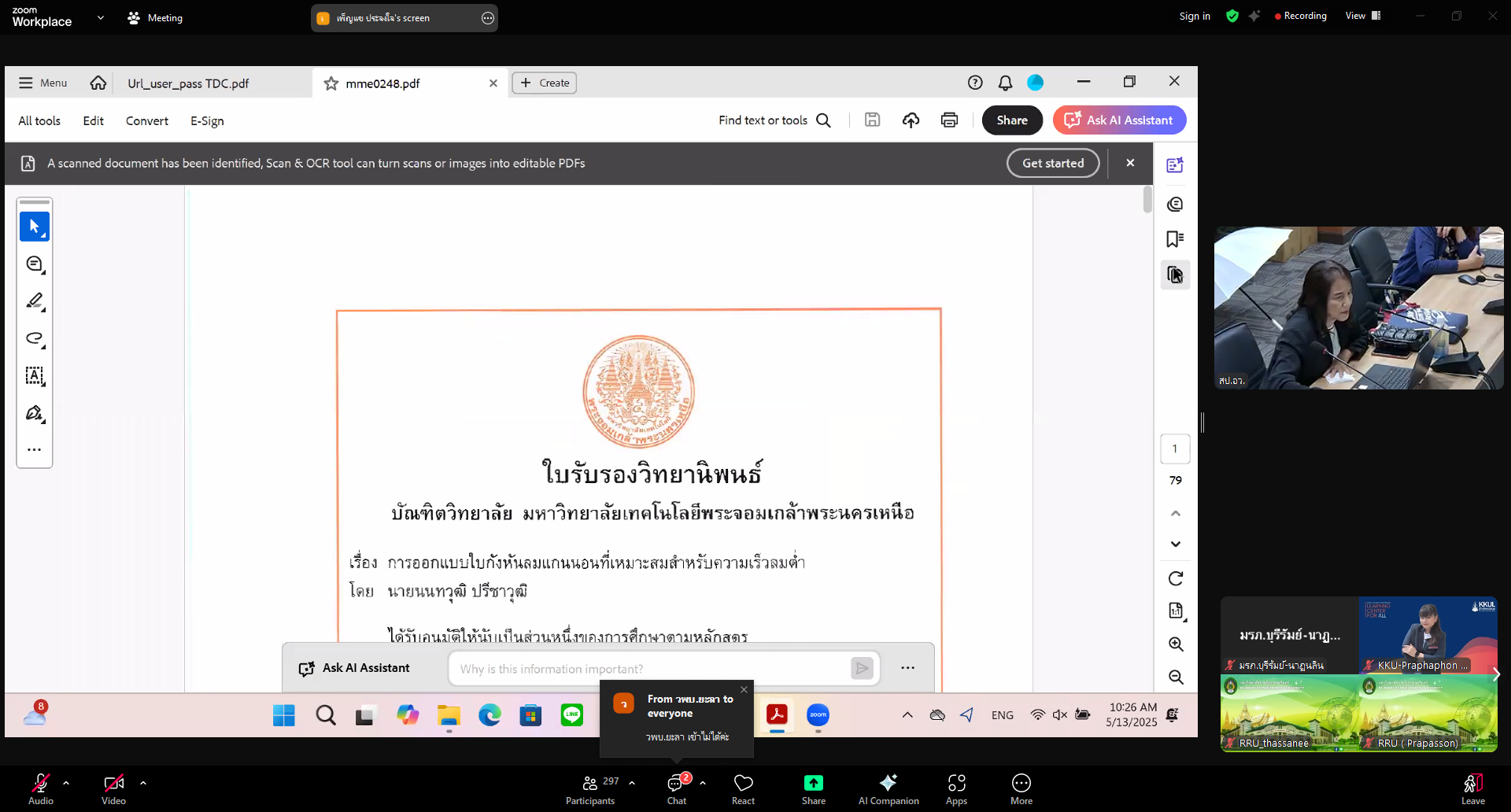Unmute microphone with the Audio button
The height and width of the screenshot is (812, 1511).
tap(41, 789)
